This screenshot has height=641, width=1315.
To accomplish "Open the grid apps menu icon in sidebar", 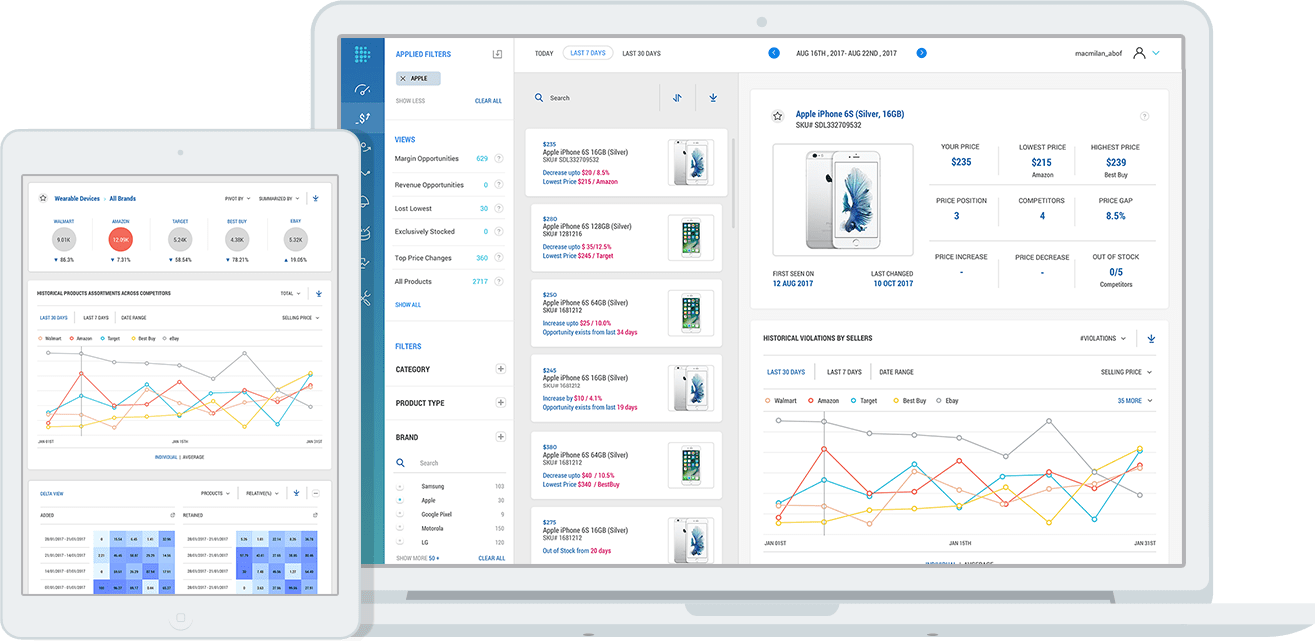I will pos(363,53).
